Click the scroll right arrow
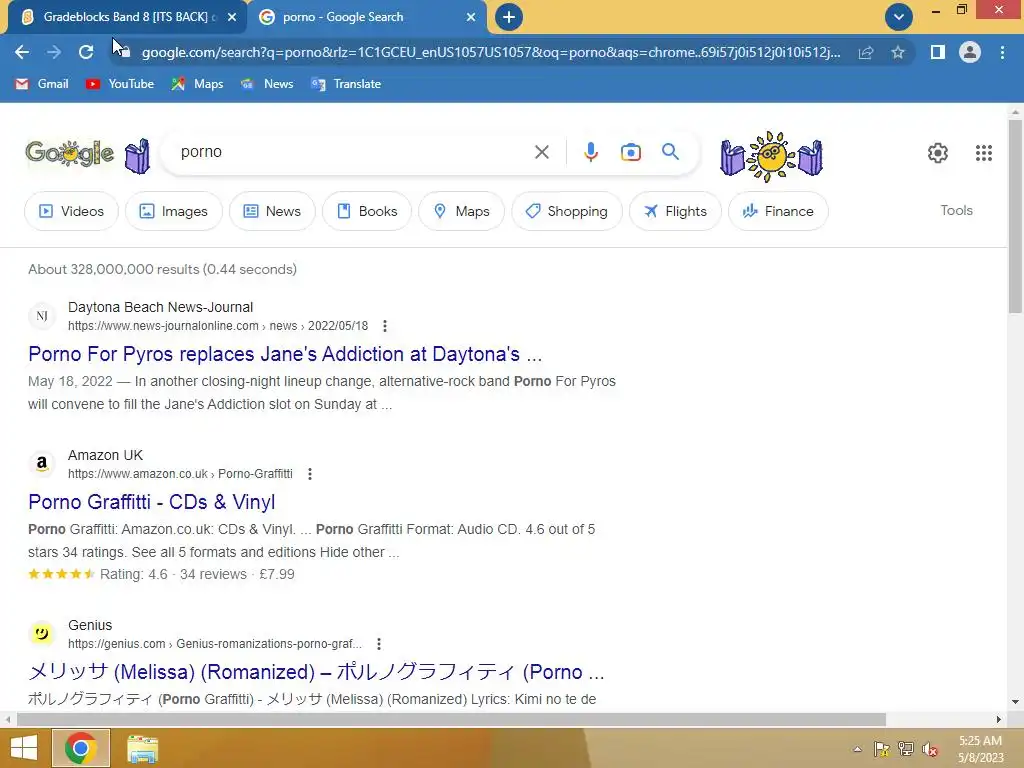Screen dimensions: 1024x768 pos(999,720)
